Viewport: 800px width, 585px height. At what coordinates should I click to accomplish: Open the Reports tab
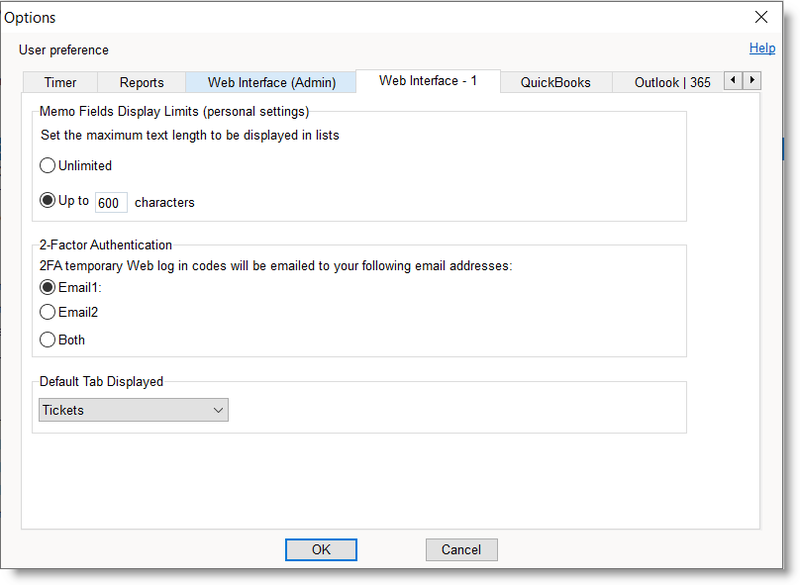(x=141, y=83)
